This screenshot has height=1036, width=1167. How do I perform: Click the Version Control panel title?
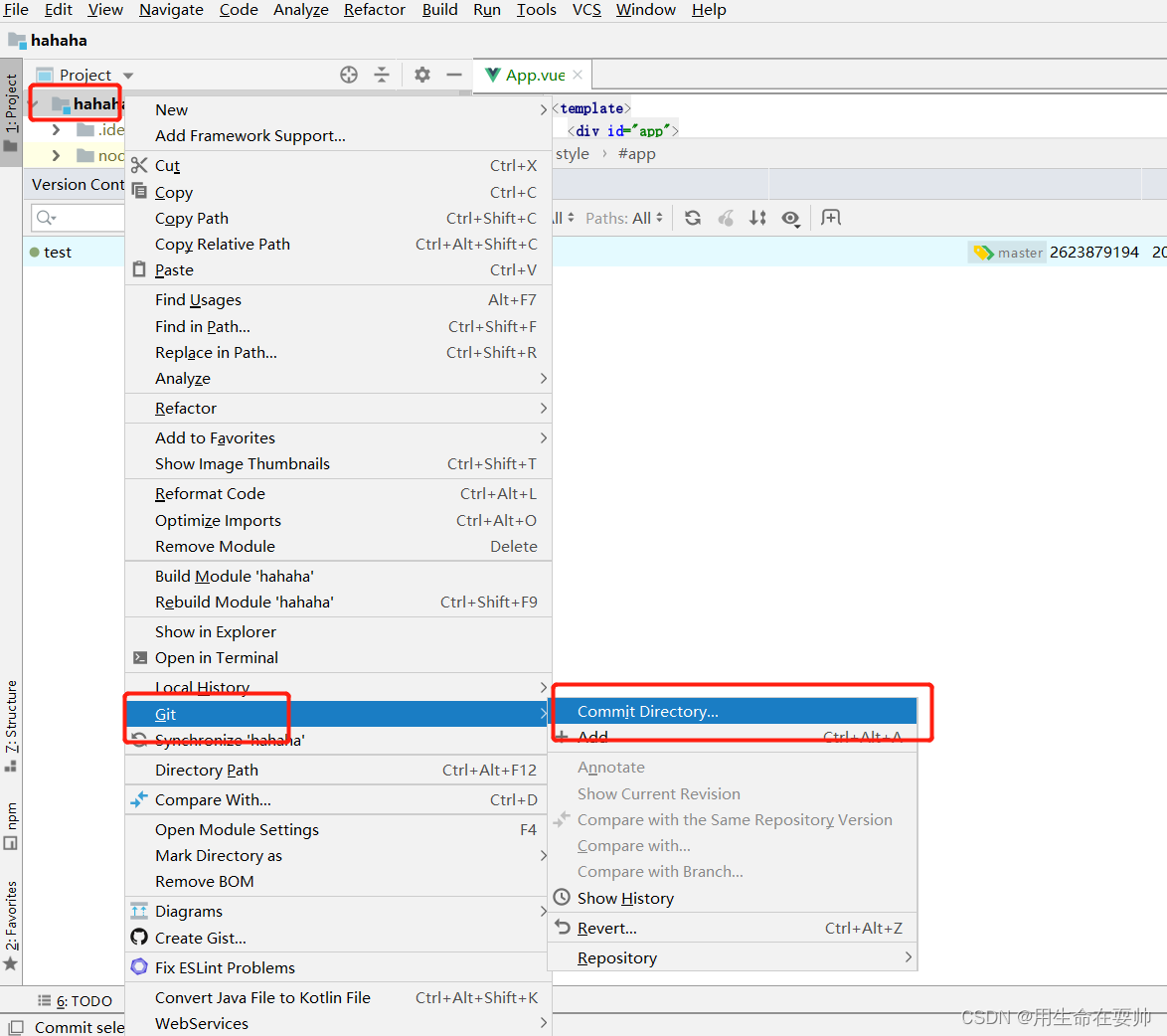[79, 184]
